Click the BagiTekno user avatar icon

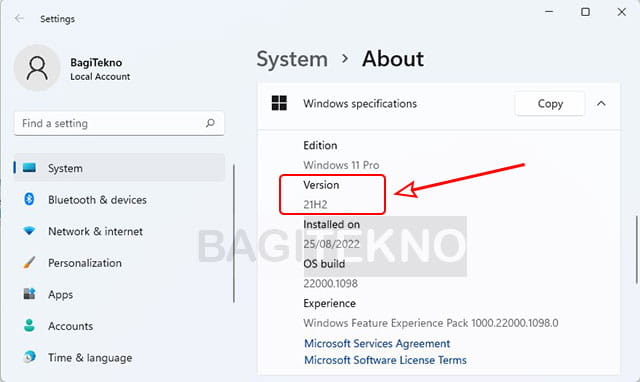coord(37,68)
